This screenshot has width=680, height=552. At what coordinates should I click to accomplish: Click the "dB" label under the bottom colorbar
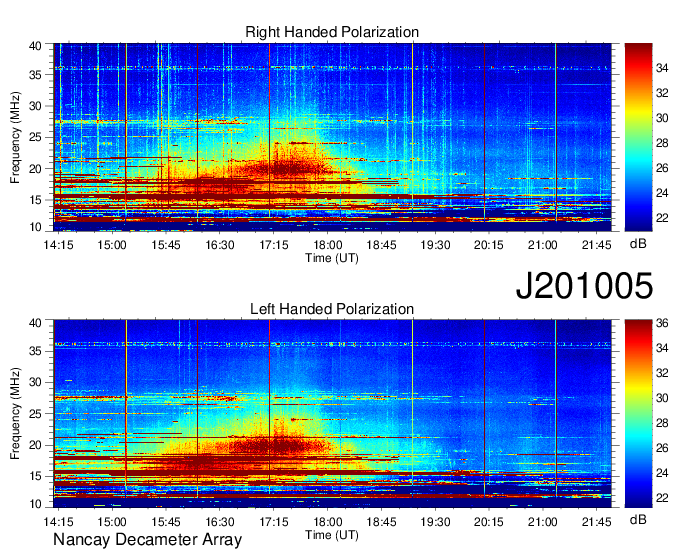click(638, 520)
